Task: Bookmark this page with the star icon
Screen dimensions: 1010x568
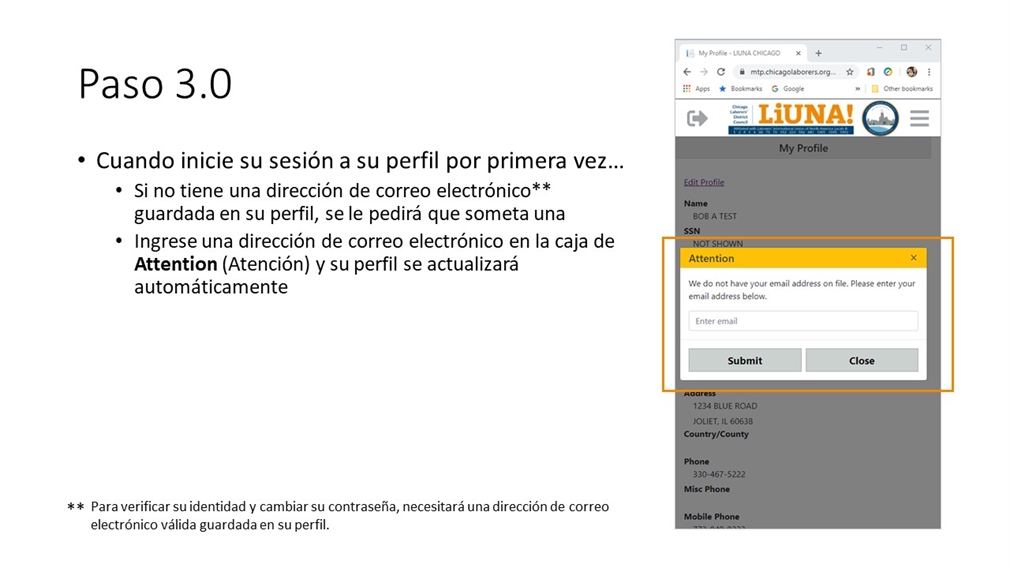Action: click(850, 72)
